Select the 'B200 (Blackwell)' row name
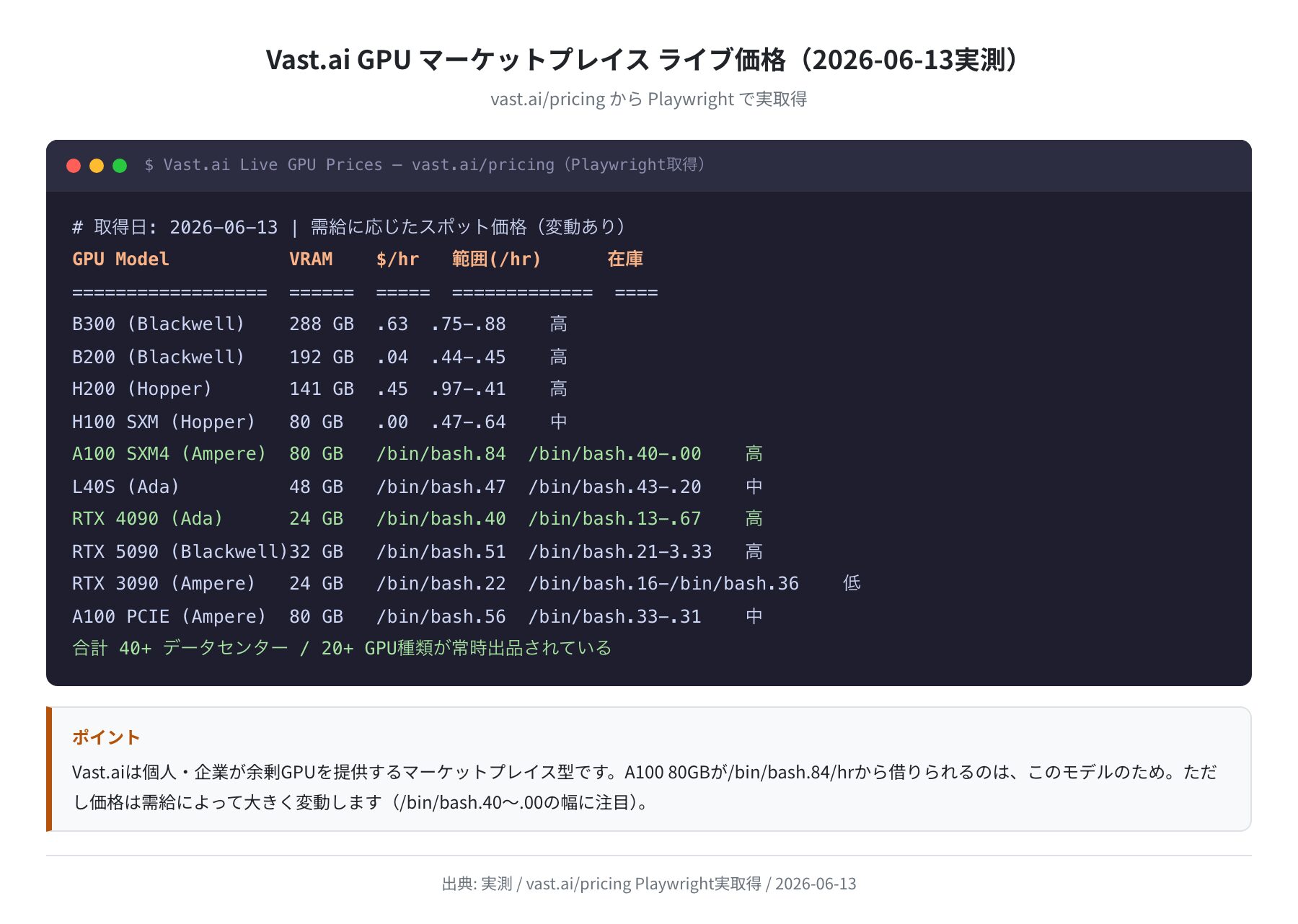Image resolution: width=1298 pixels, height=924 pixels. (x=159, y=357)
